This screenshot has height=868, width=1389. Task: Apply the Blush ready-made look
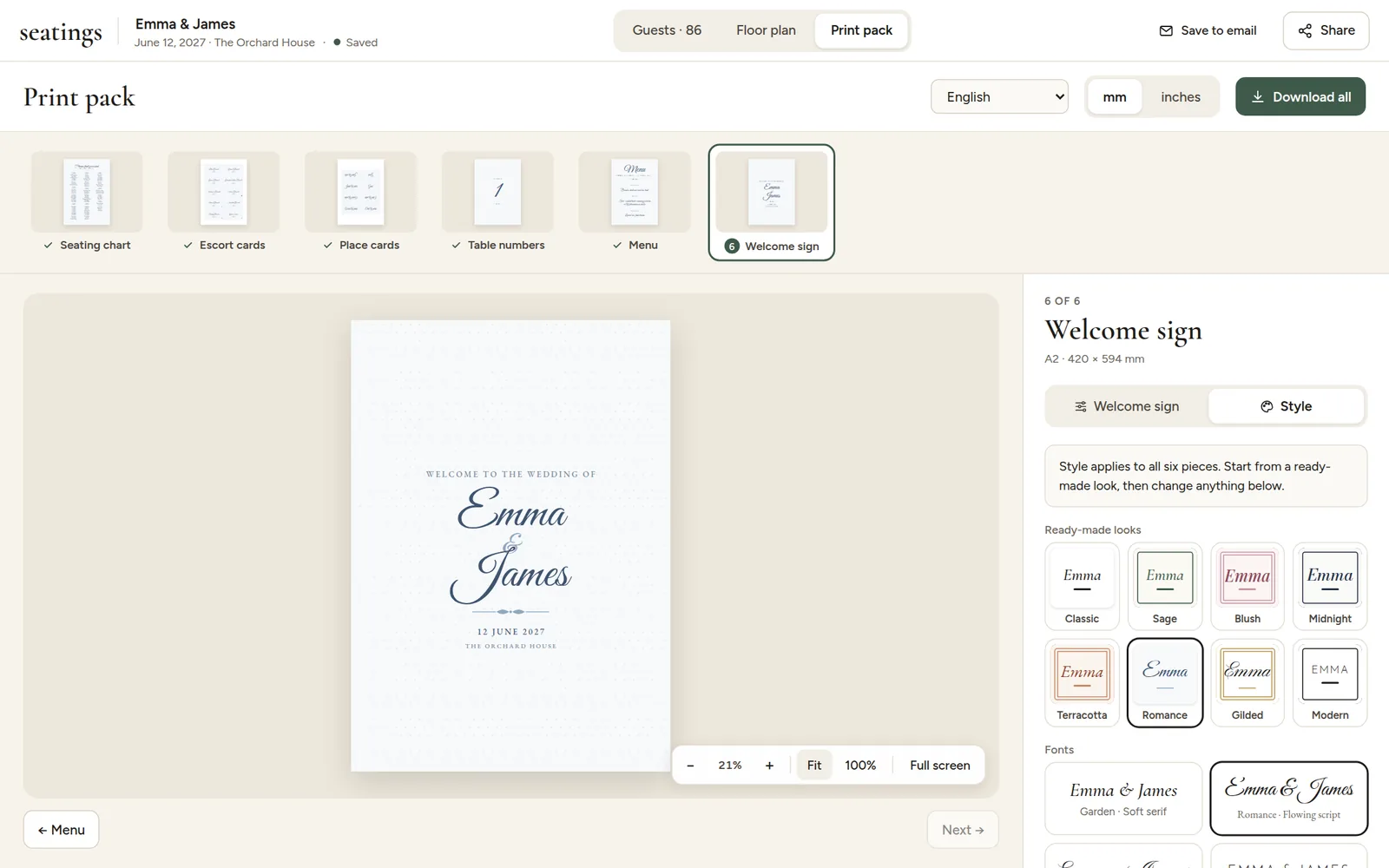coord(1247,586)
